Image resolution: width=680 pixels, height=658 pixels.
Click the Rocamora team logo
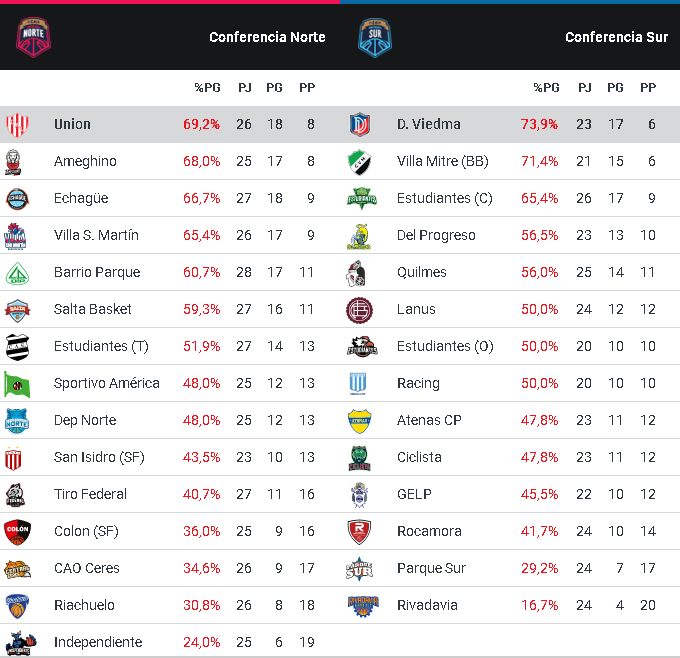tap(360, 532)
